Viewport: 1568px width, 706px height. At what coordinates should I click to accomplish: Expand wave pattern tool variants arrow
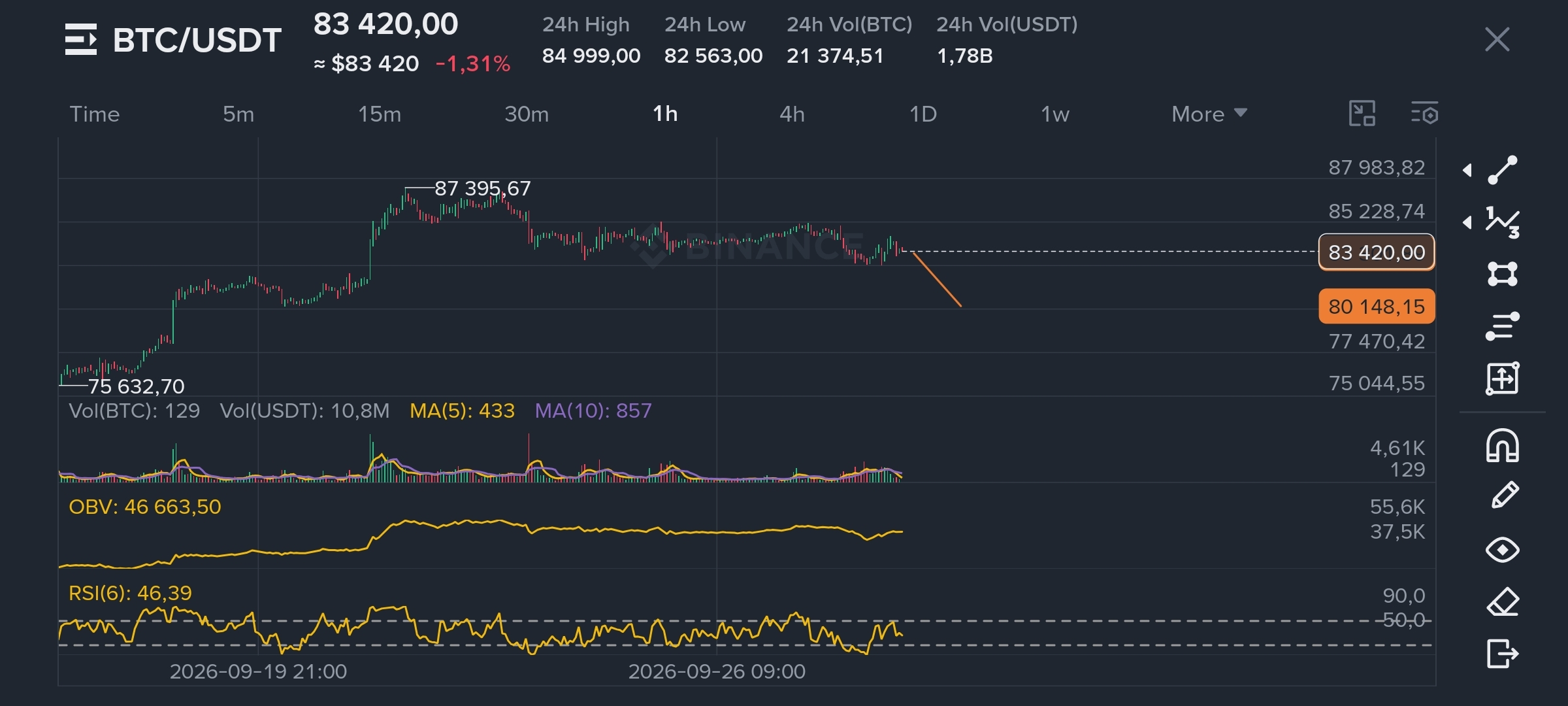pos(1467,222)
